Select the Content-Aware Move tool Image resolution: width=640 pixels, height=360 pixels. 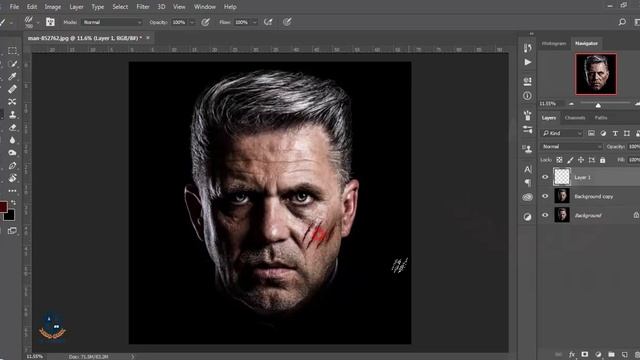coord(12,102)
